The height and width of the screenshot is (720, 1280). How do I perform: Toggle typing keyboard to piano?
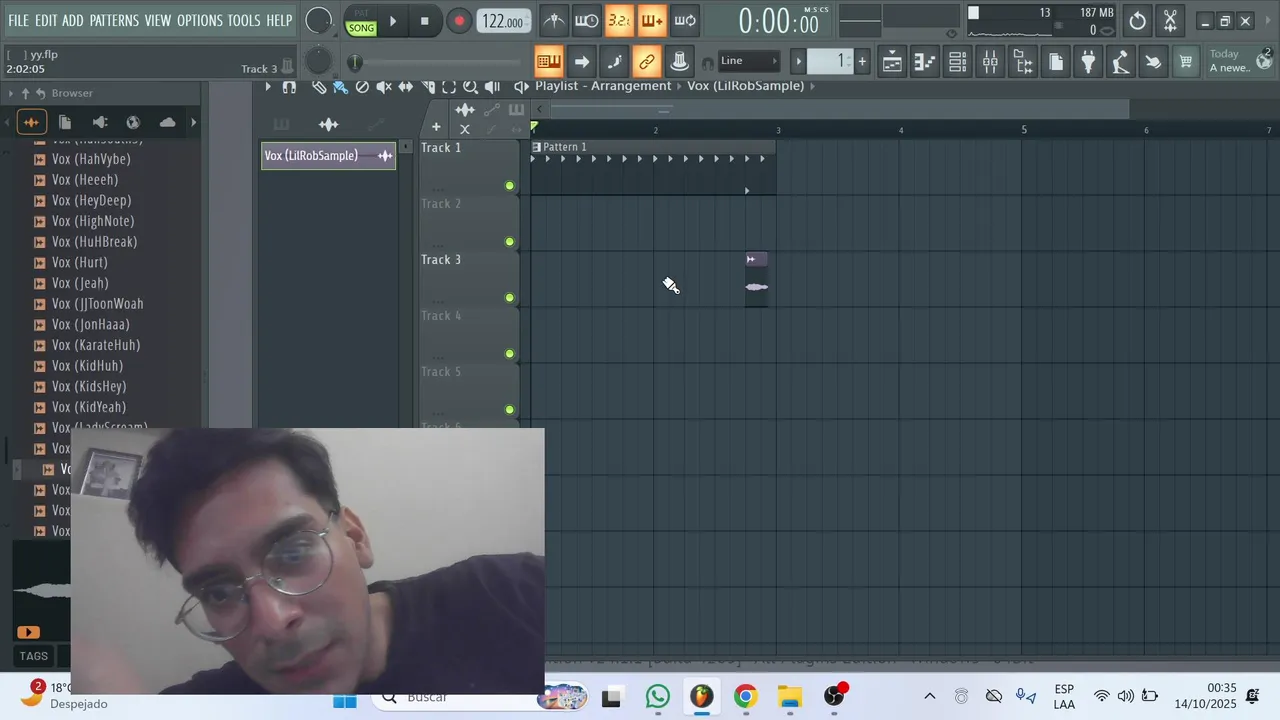(x=548, y=62)
